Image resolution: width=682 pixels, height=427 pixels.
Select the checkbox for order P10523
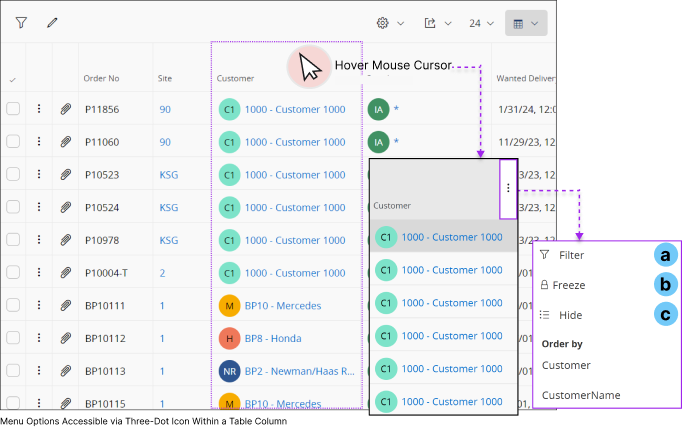13,175
